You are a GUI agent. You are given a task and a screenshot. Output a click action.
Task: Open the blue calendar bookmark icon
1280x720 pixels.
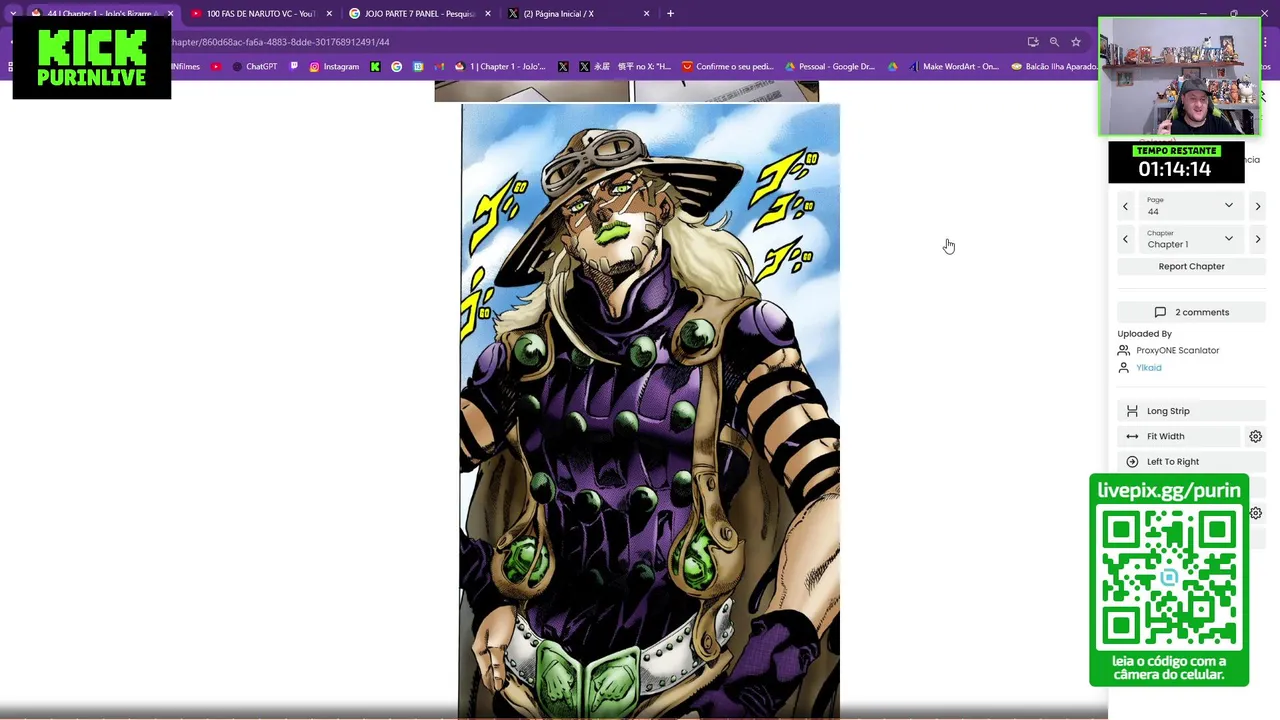click(418, 67)
